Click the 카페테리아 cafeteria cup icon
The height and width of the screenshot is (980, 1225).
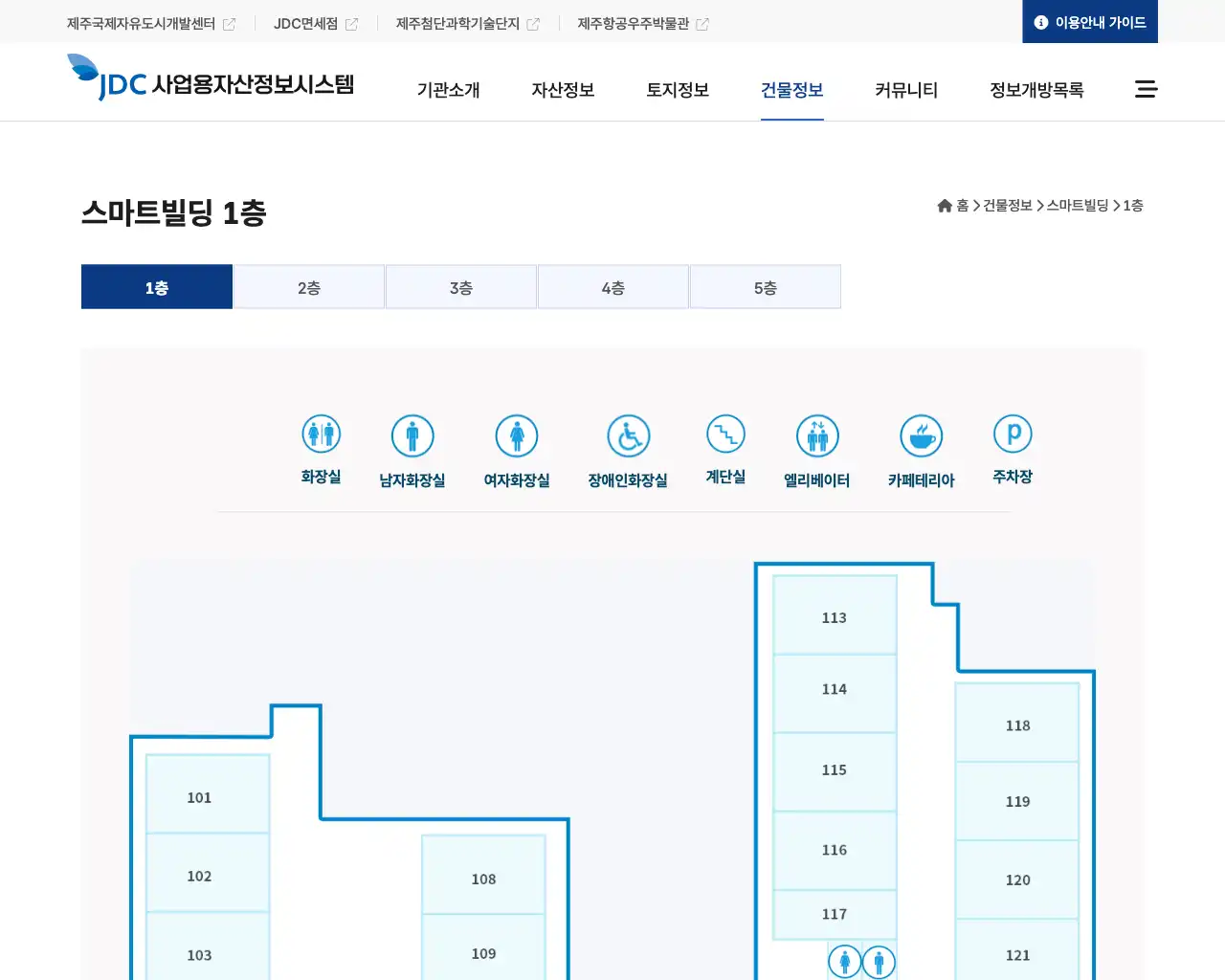(922, 435)
